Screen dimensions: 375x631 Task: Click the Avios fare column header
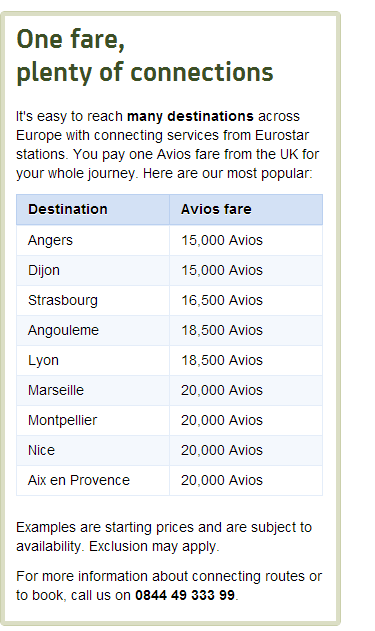click(x=246, y=209)
